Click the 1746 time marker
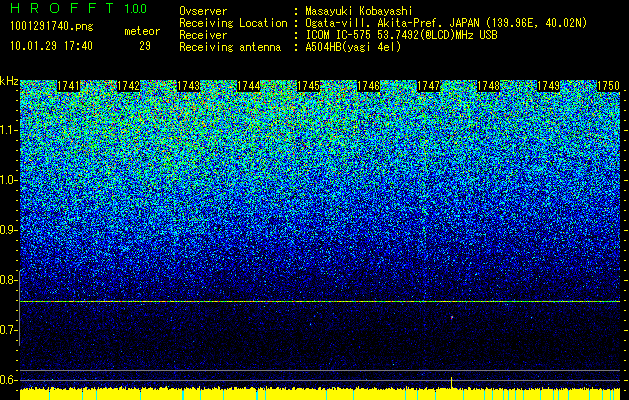 tap(368, 86)
